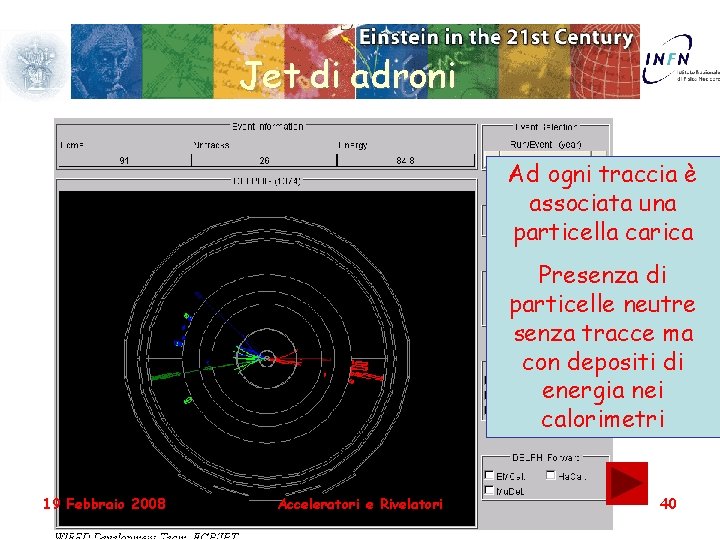Enable the EMCal checkbox
The width and height of the screenshot is (720, 540).
tap(489, 475)
